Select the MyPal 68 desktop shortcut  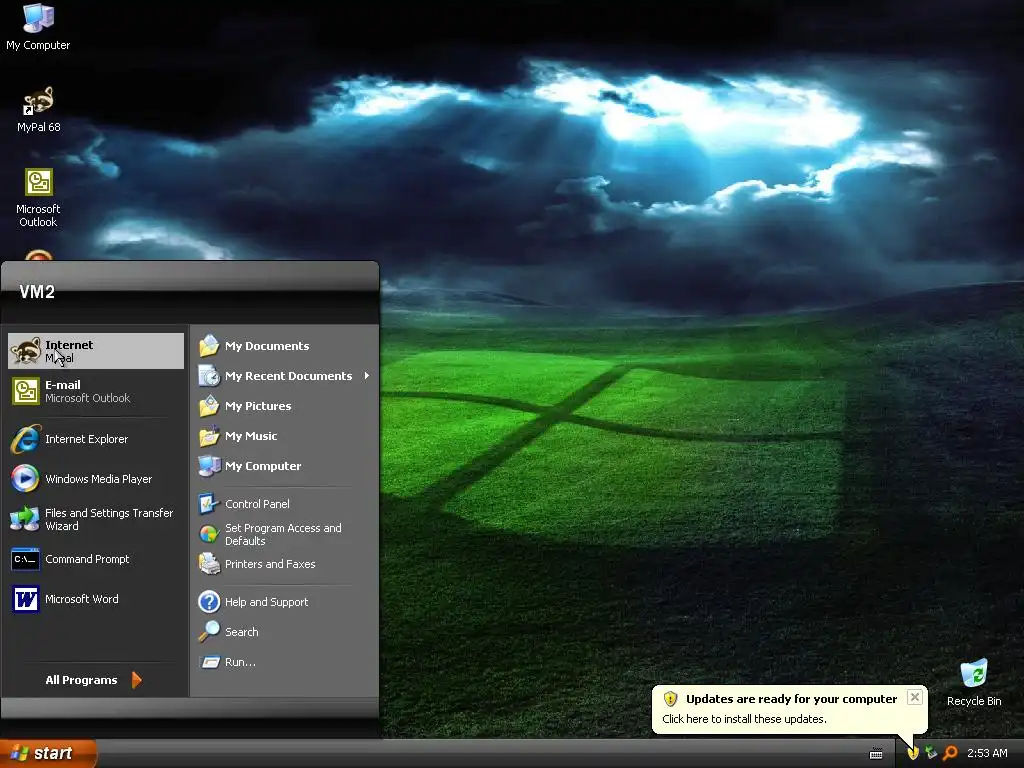click(x=38, y=110)
